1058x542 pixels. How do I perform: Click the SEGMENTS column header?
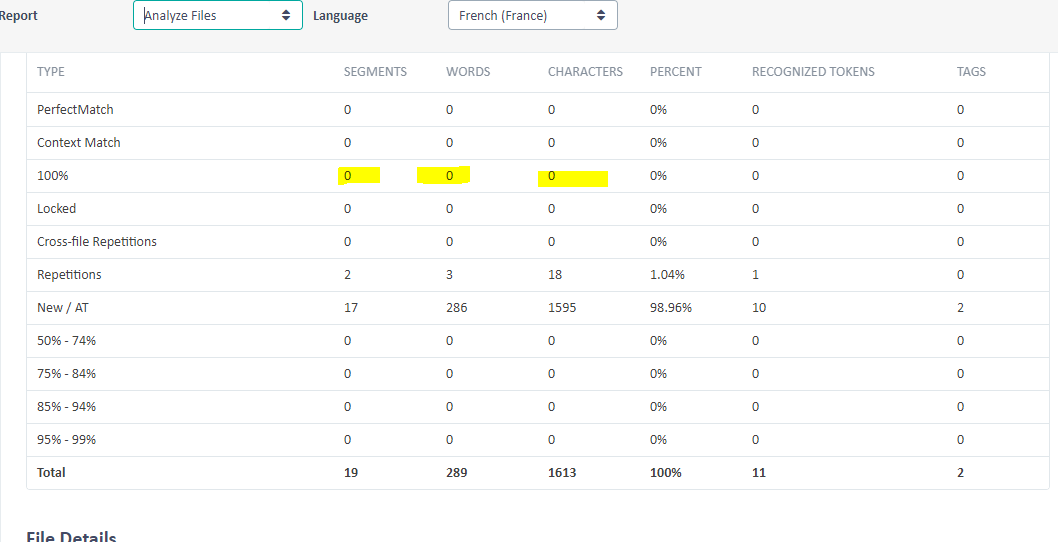(x=375, y=72)
